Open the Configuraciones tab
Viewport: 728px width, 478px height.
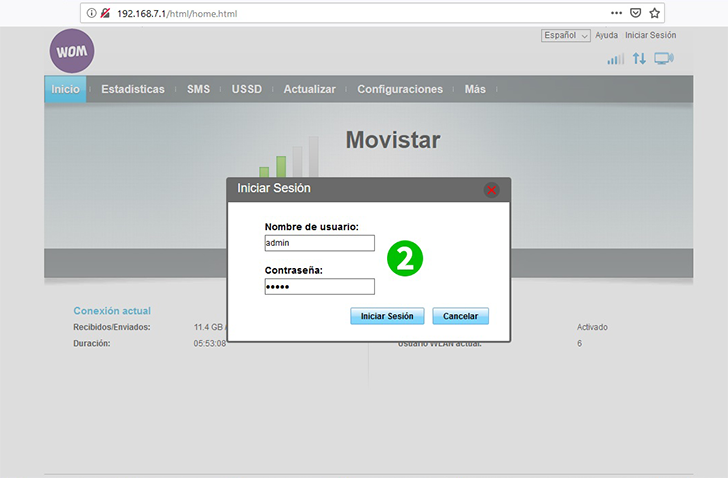point(400,89)
